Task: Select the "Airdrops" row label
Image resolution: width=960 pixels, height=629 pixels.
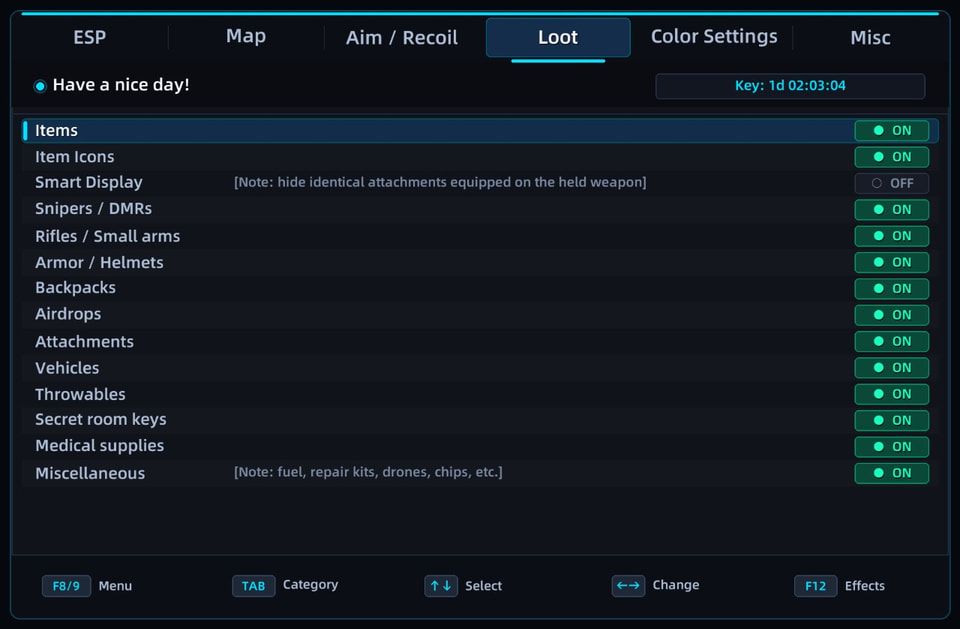Action: pos(68,314)
